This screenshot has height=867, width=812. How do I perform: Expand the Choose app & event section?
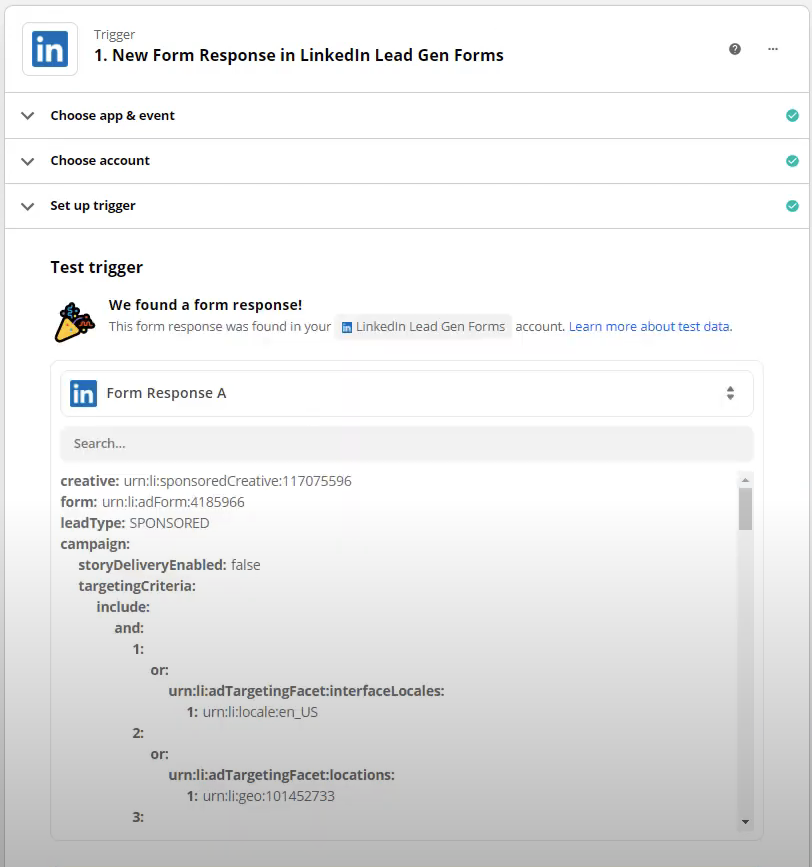pyautogui.click(x=407, y=116)
